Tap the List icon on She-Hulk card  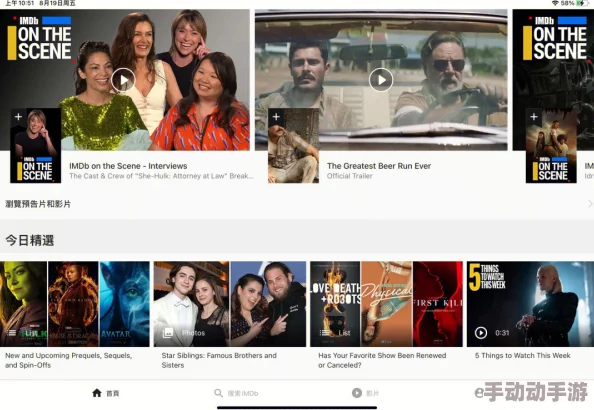[x=12, y=333]
